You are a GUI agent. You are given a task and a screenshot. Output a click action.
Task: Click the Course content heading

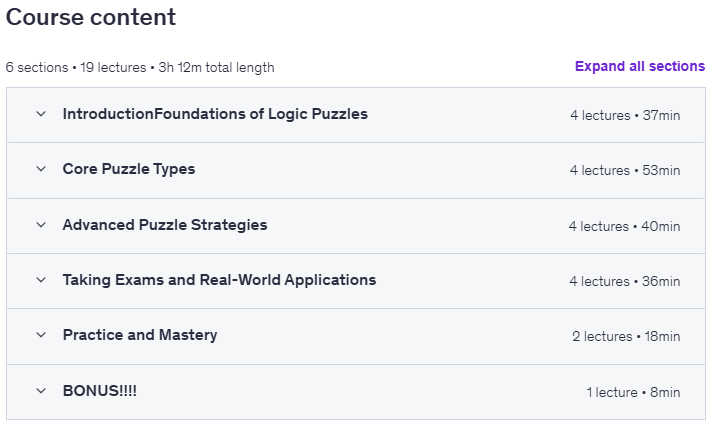point(91,17)
